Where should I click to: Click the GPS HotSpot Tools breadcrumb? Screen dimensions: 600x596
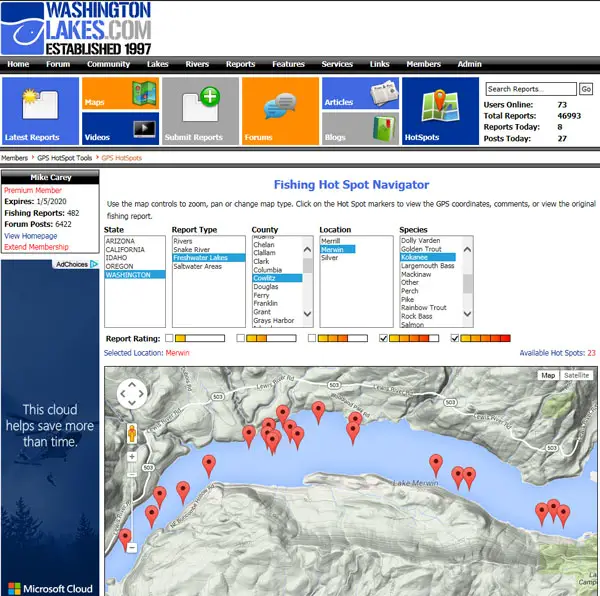point(65,158)
